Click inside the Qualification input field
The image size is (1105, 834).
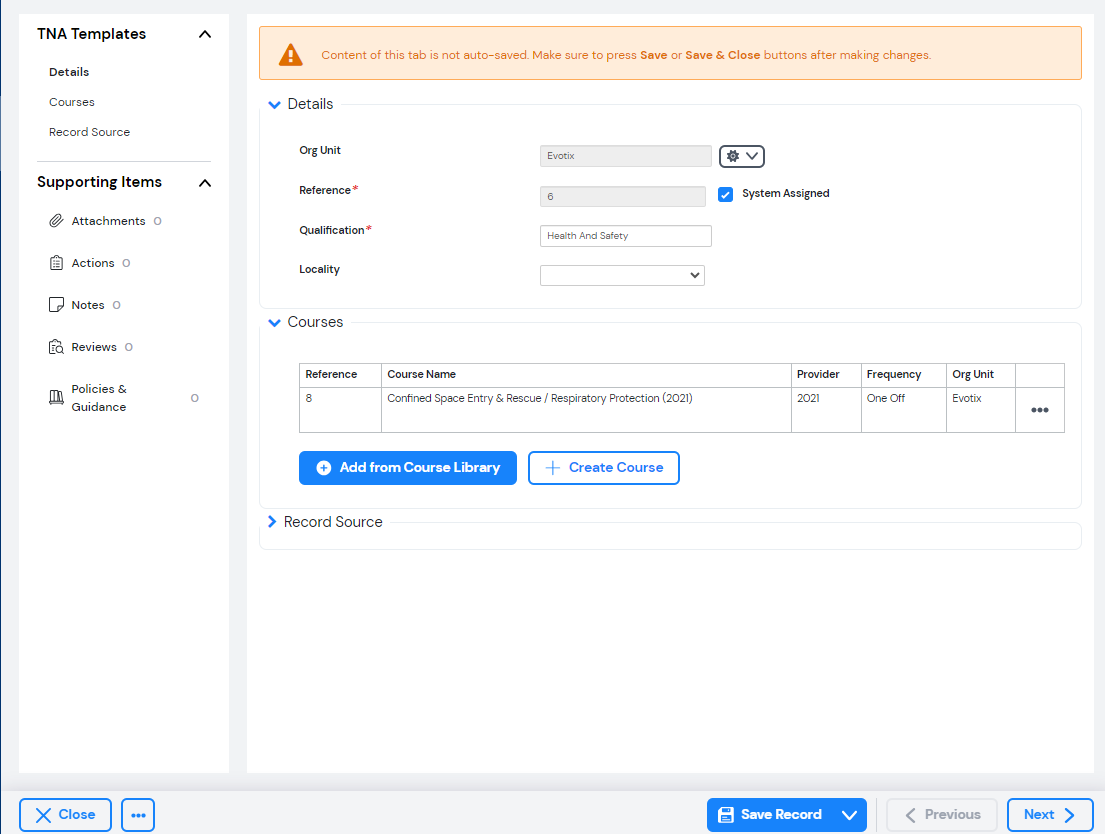[x=625, y=235]
